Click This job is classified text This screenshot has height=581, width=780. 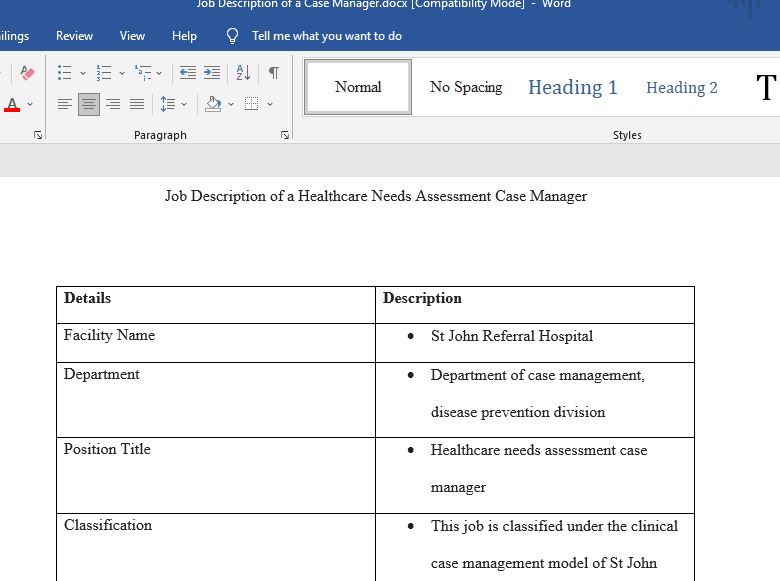555,526
